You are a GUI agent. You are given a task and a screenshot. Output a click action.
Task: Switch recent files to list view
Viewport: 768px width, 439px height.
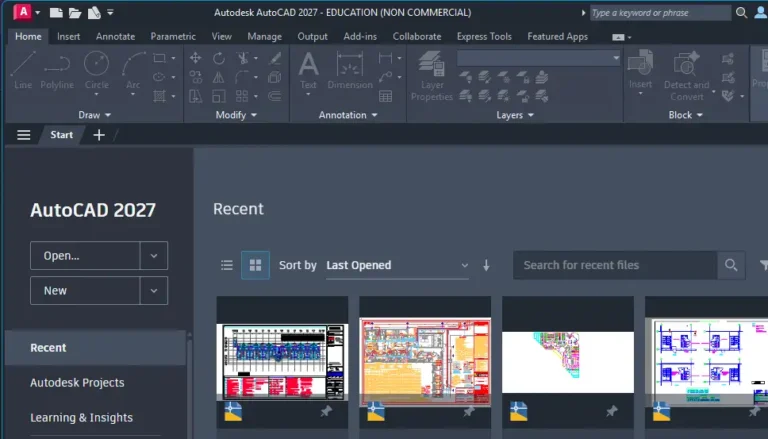pos(227,265)
